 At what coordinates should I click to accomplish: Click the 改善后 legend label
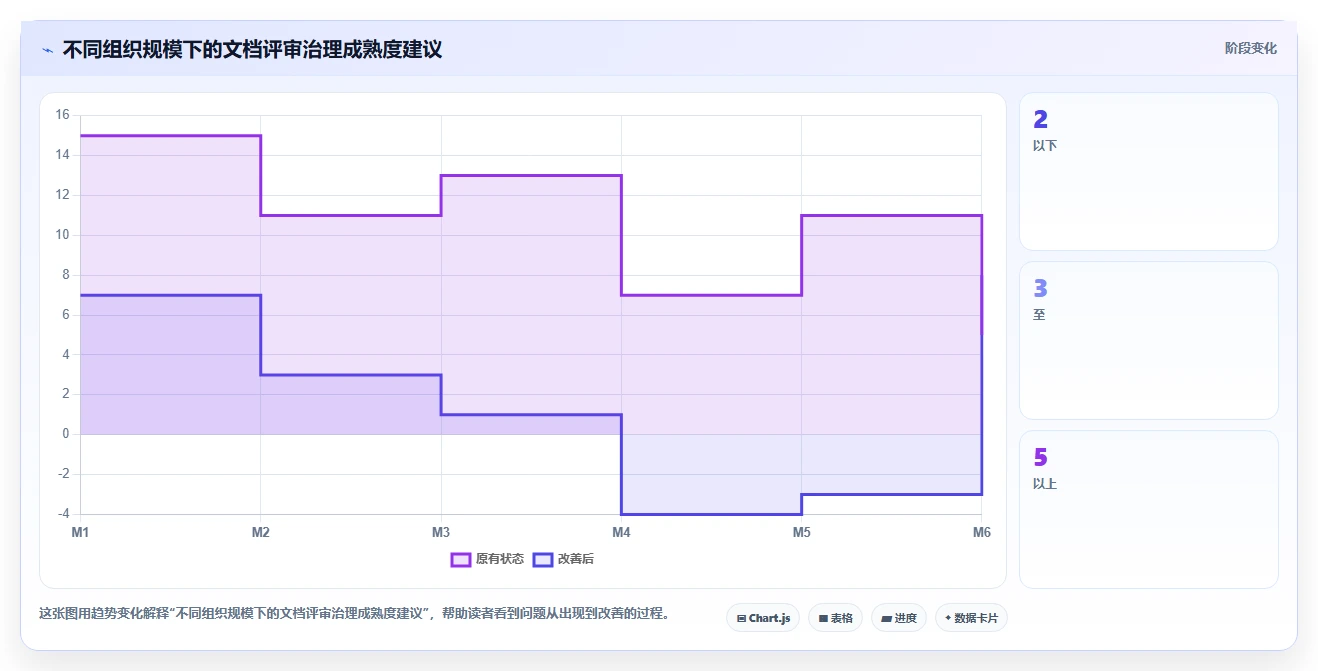pos(576,559)
